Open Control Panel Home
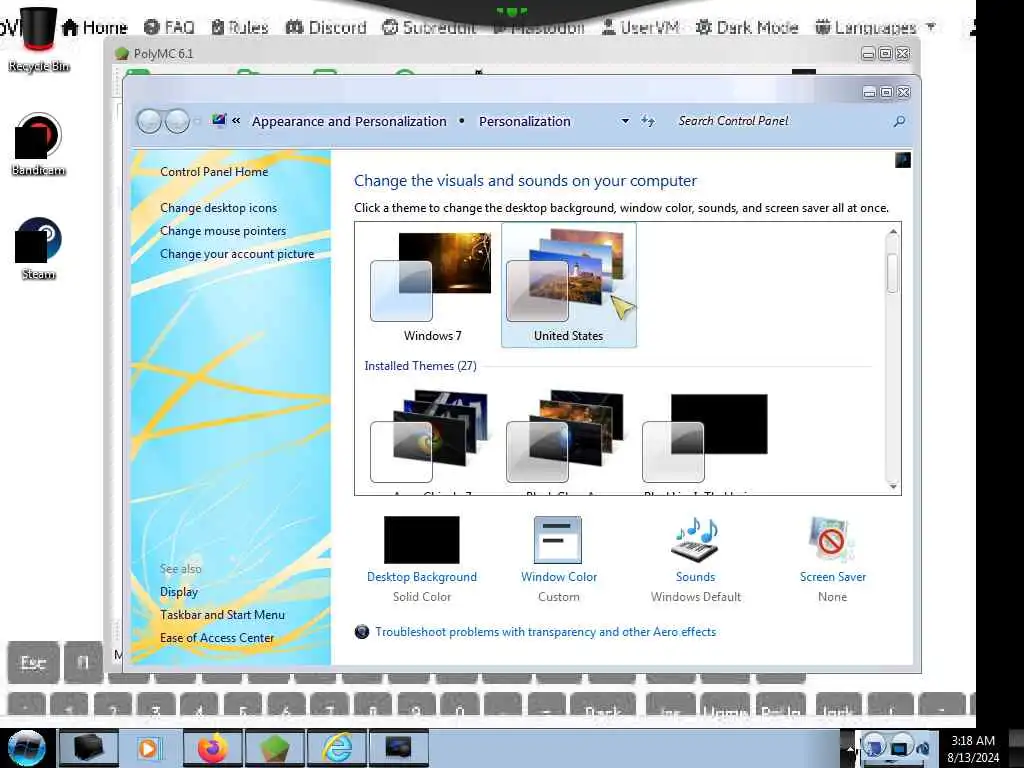Screen dimensions: 1024x768 click(x=214, y=172)
